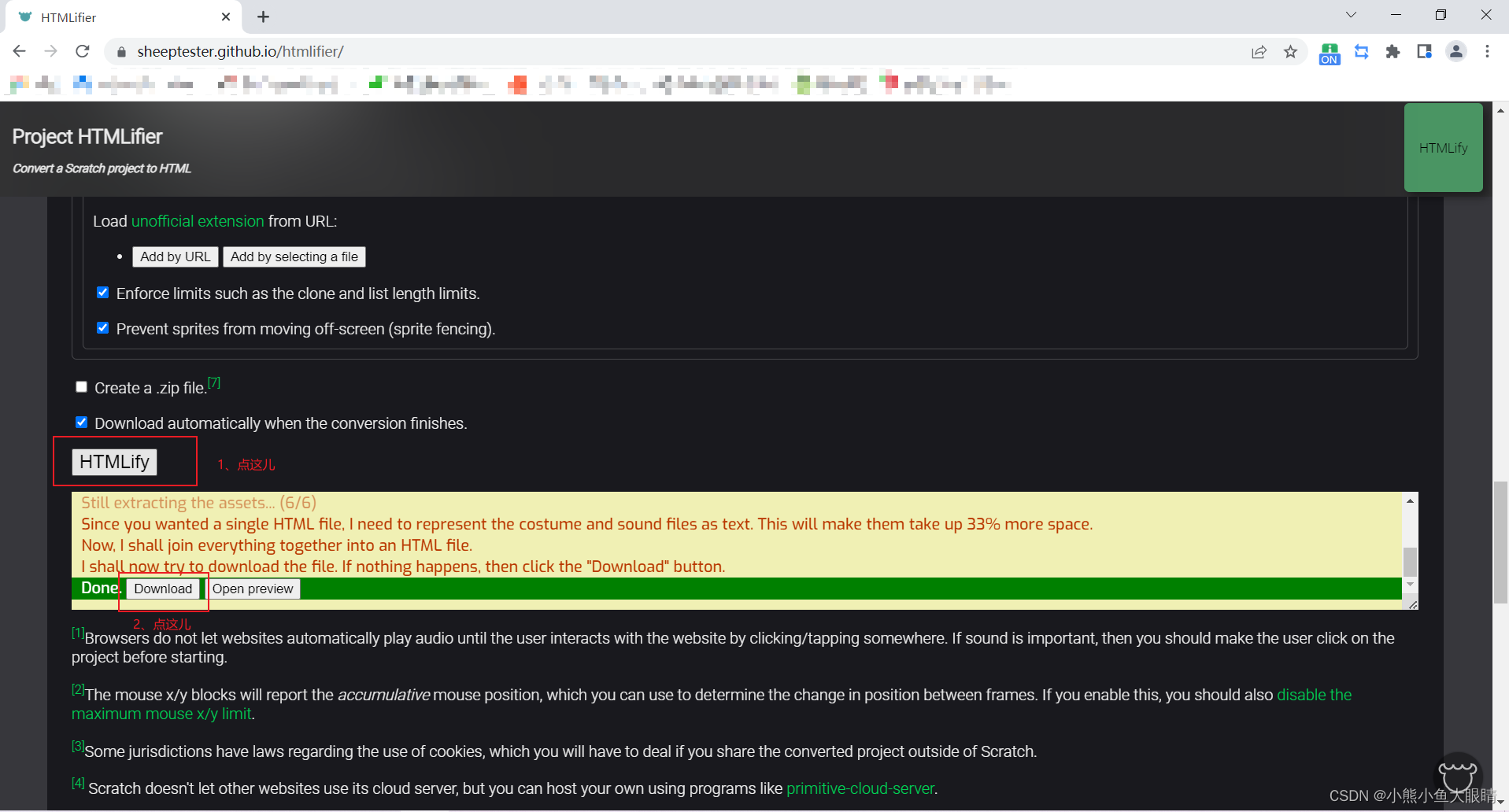Check the Create a .zip file option
The width and height of the screenshot is (1509, 812).
(81, 387)
